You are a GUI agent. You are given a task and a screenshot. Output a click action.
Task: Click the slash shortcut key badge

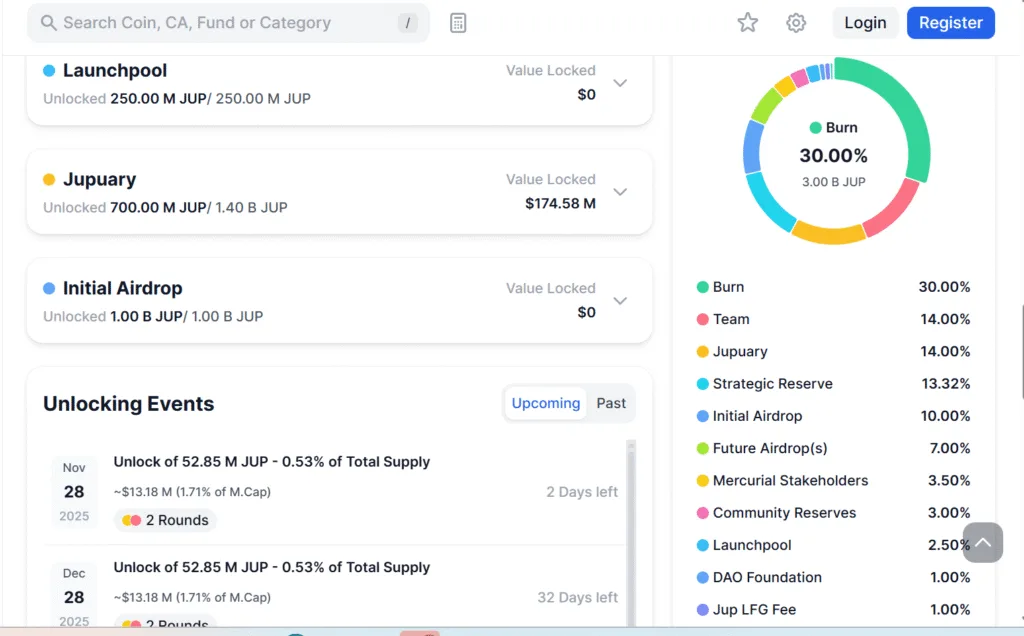coord(407,23)
